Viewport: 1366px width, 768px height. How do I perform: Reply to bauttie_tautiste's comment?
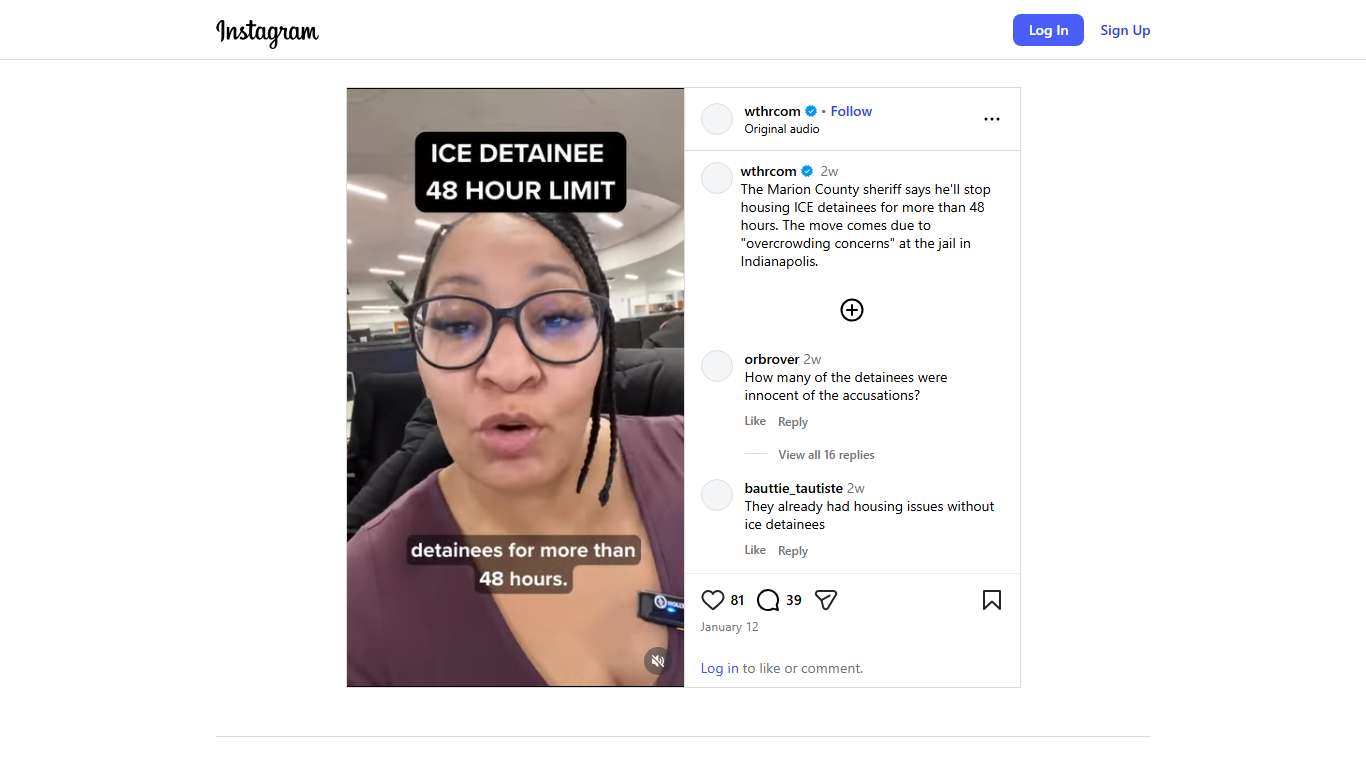click(793, 551)
